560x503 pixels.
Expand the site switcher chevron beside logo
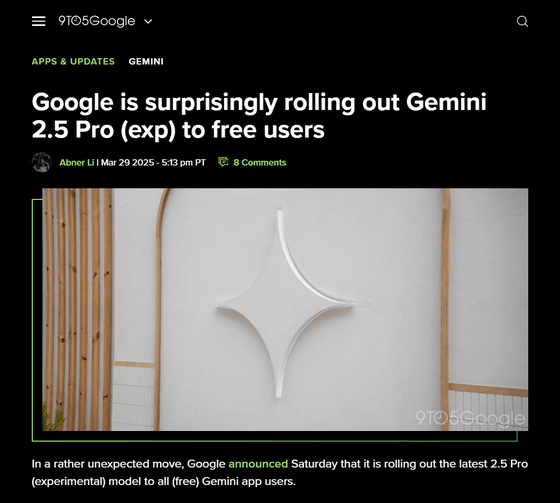point(148,21)
